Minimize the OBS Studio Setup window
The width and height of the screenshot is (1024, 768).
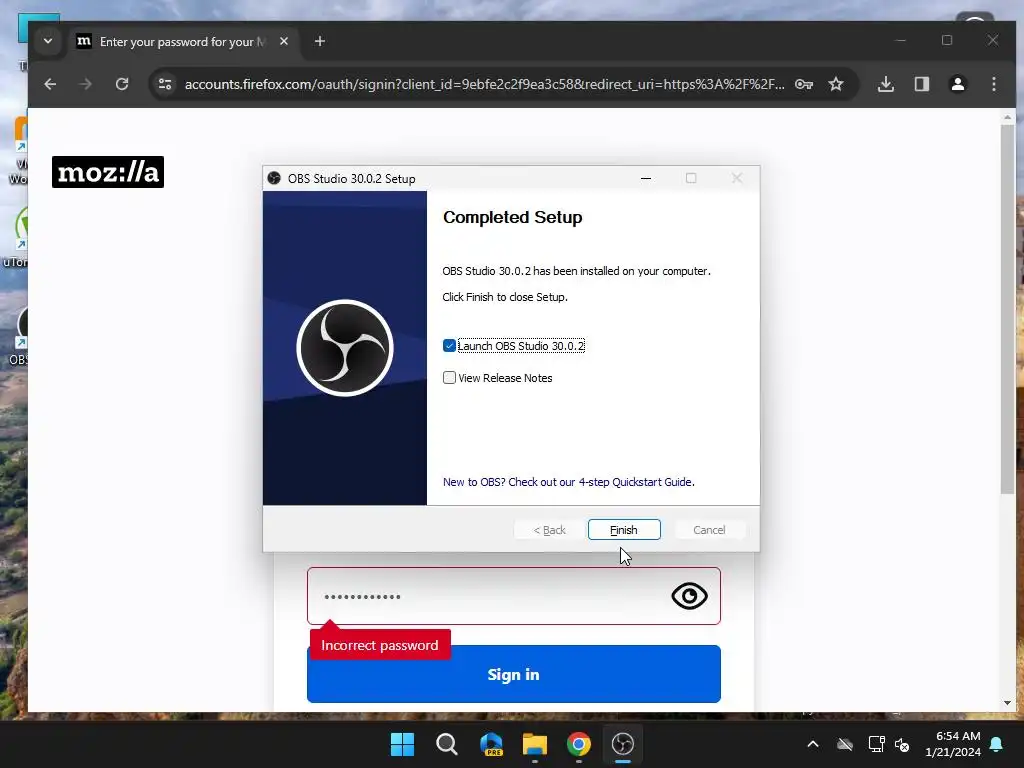[646, 178]
